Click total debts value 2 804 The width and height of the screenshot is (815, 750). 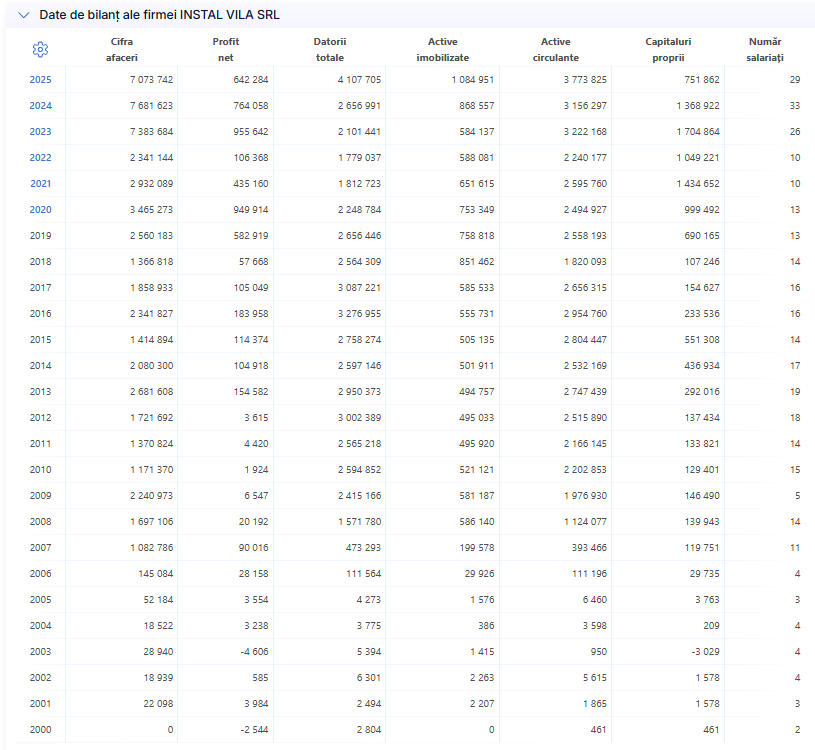pos(369,729)
